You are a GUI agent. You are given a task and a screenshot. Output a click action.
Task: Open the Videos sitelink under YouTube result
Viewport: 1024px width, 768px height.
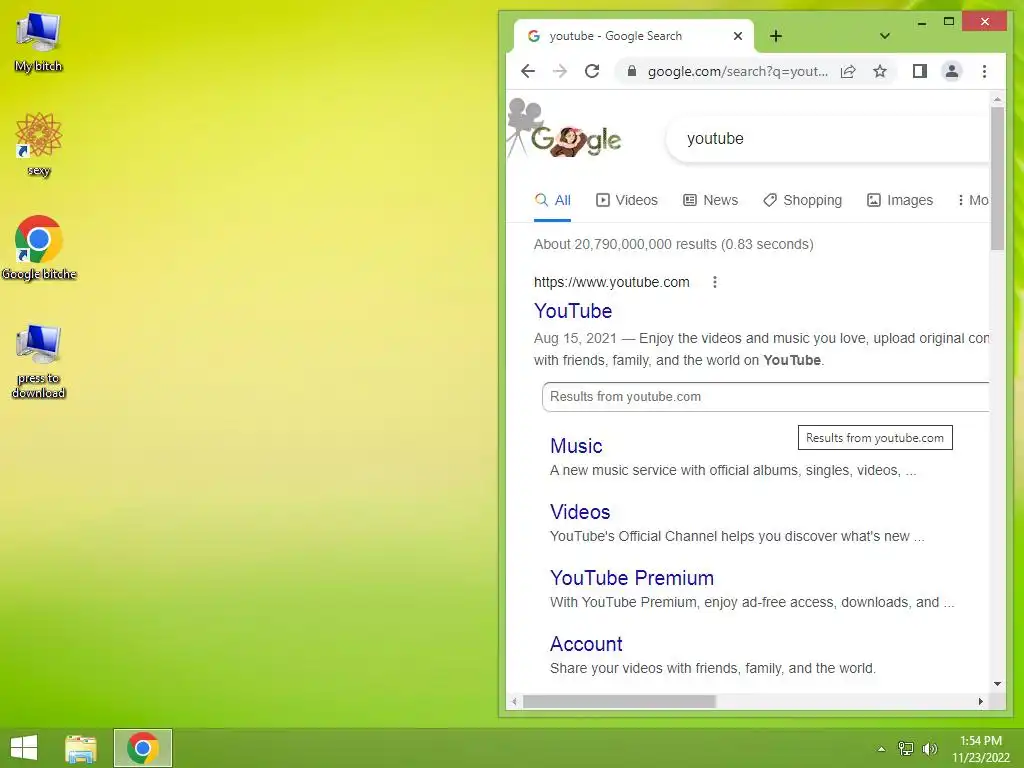580,511
